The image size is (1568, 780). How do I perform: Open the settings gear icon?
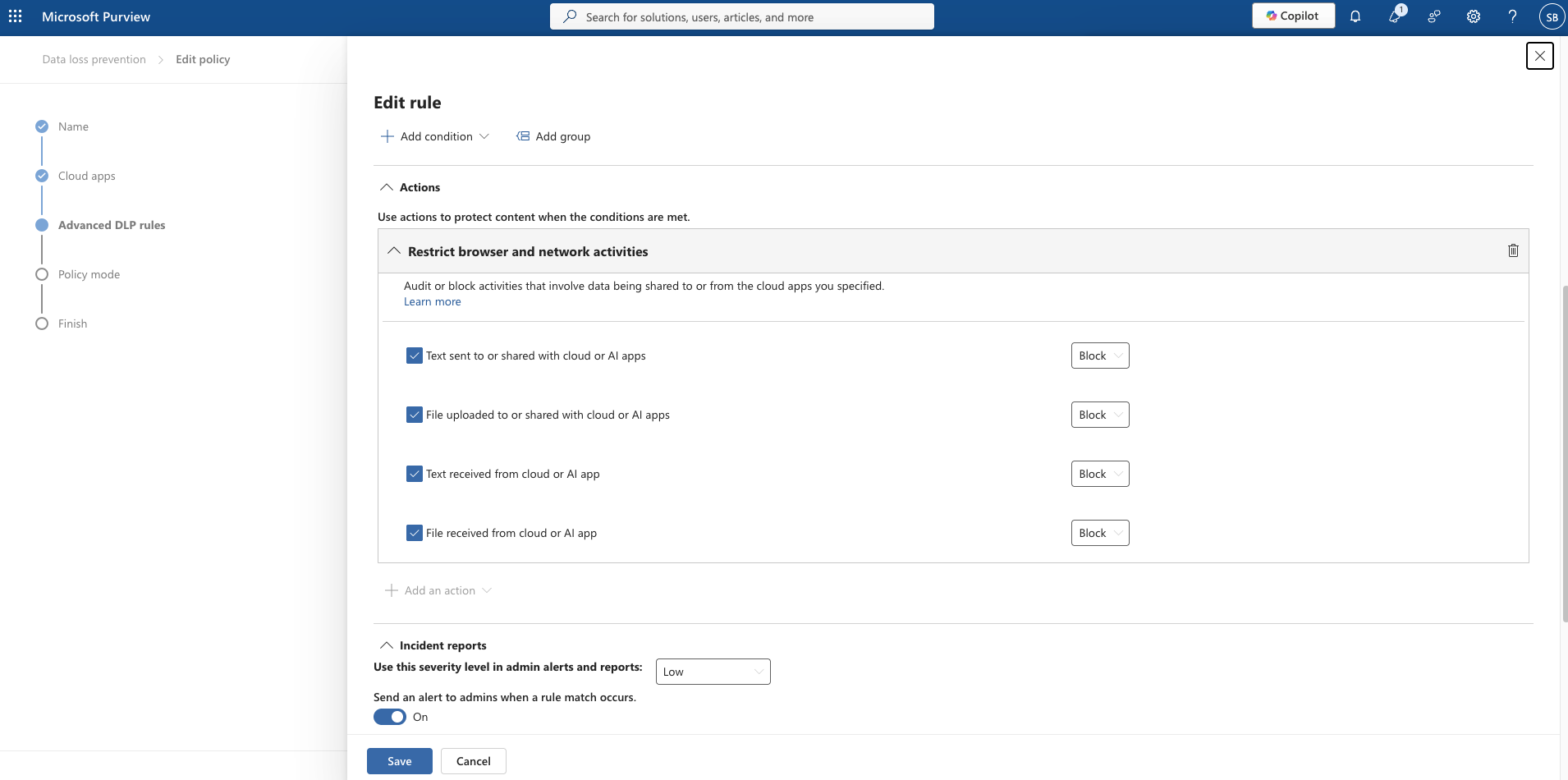(x=1474, y=16)
